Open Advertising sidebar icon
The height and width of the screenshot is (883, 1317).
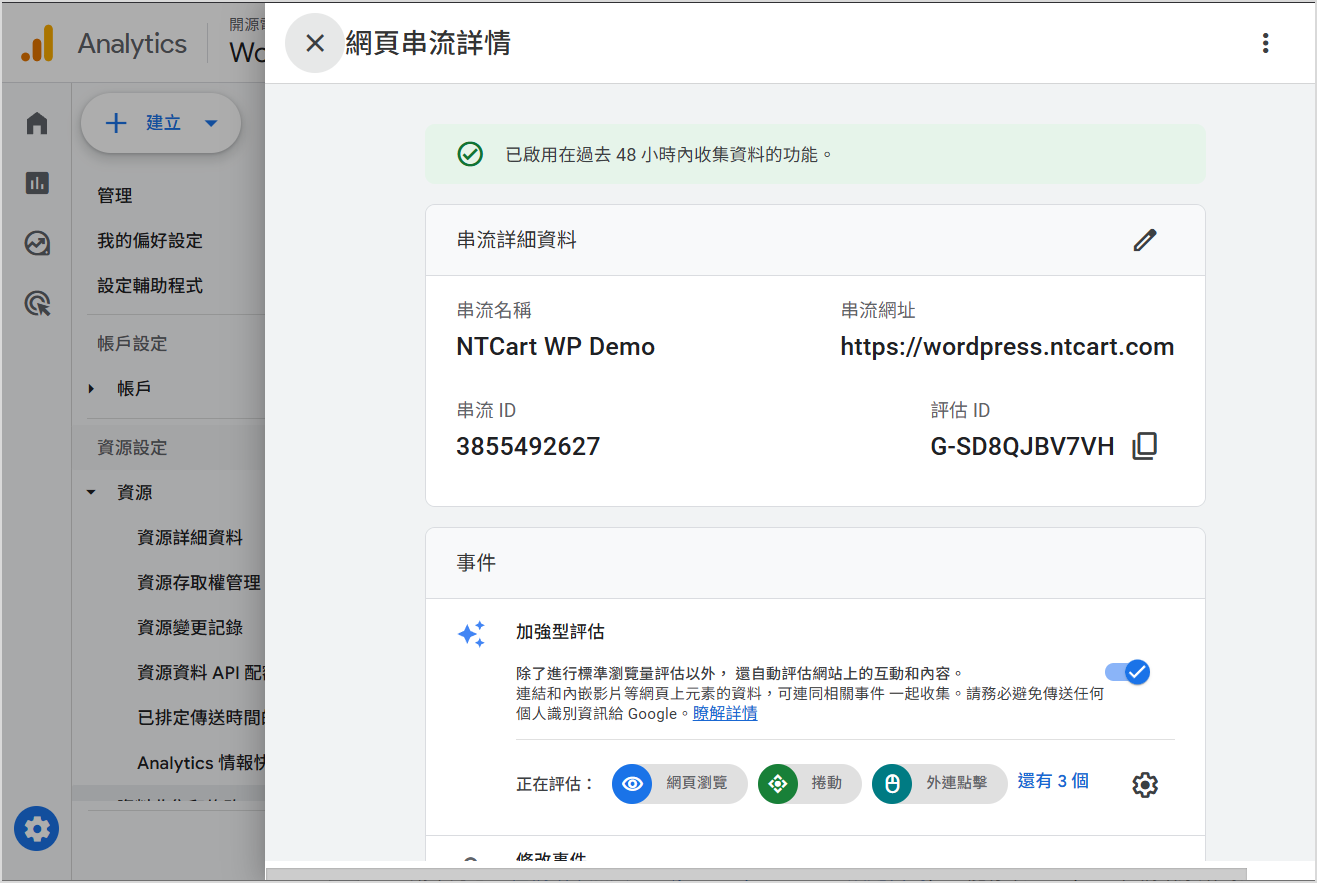click(37, 303)
